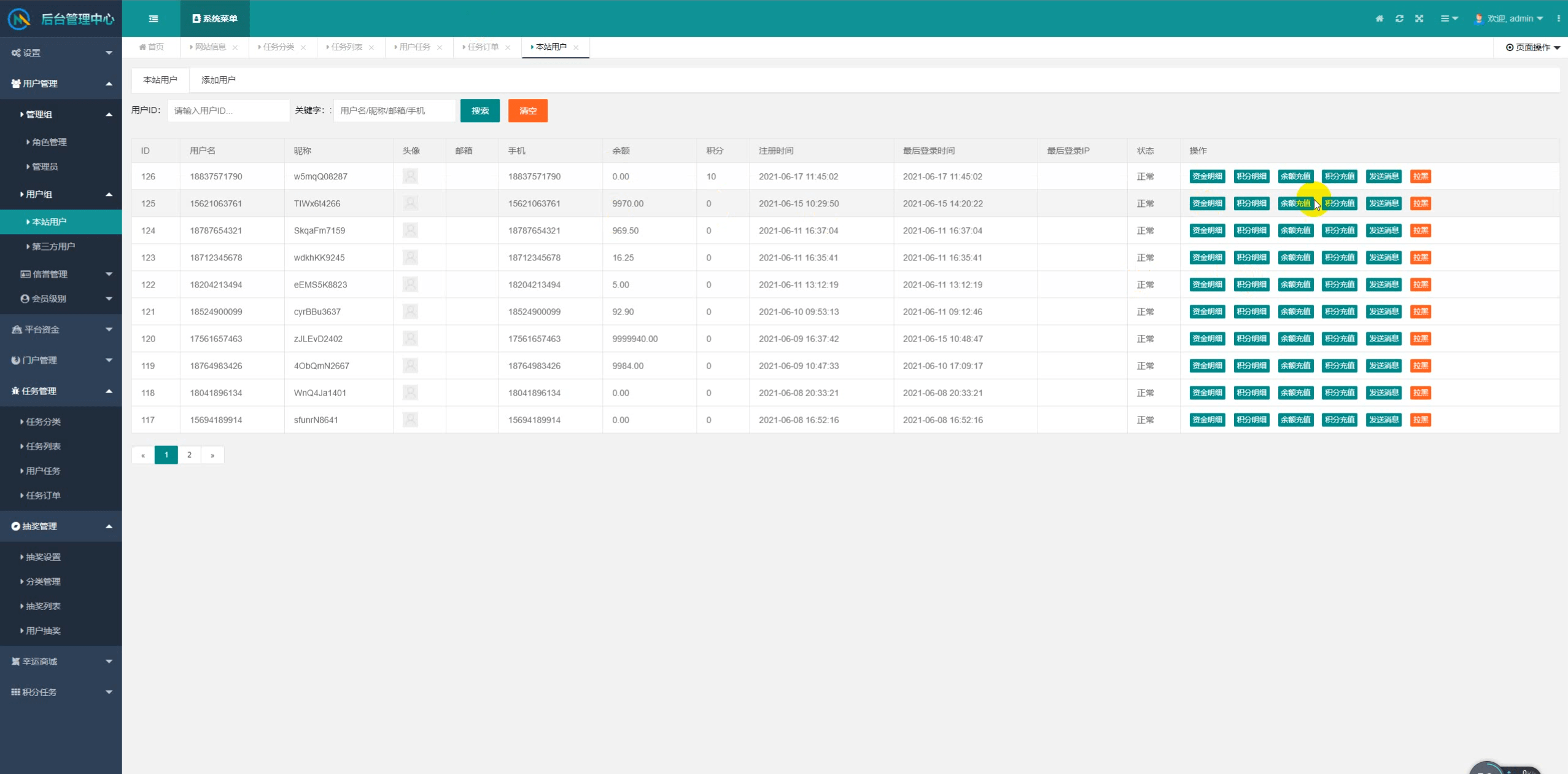This screenshot has height=774, width=1568.
Task: Expand the 平台资金 sidebar section
Action: (61, 329)
